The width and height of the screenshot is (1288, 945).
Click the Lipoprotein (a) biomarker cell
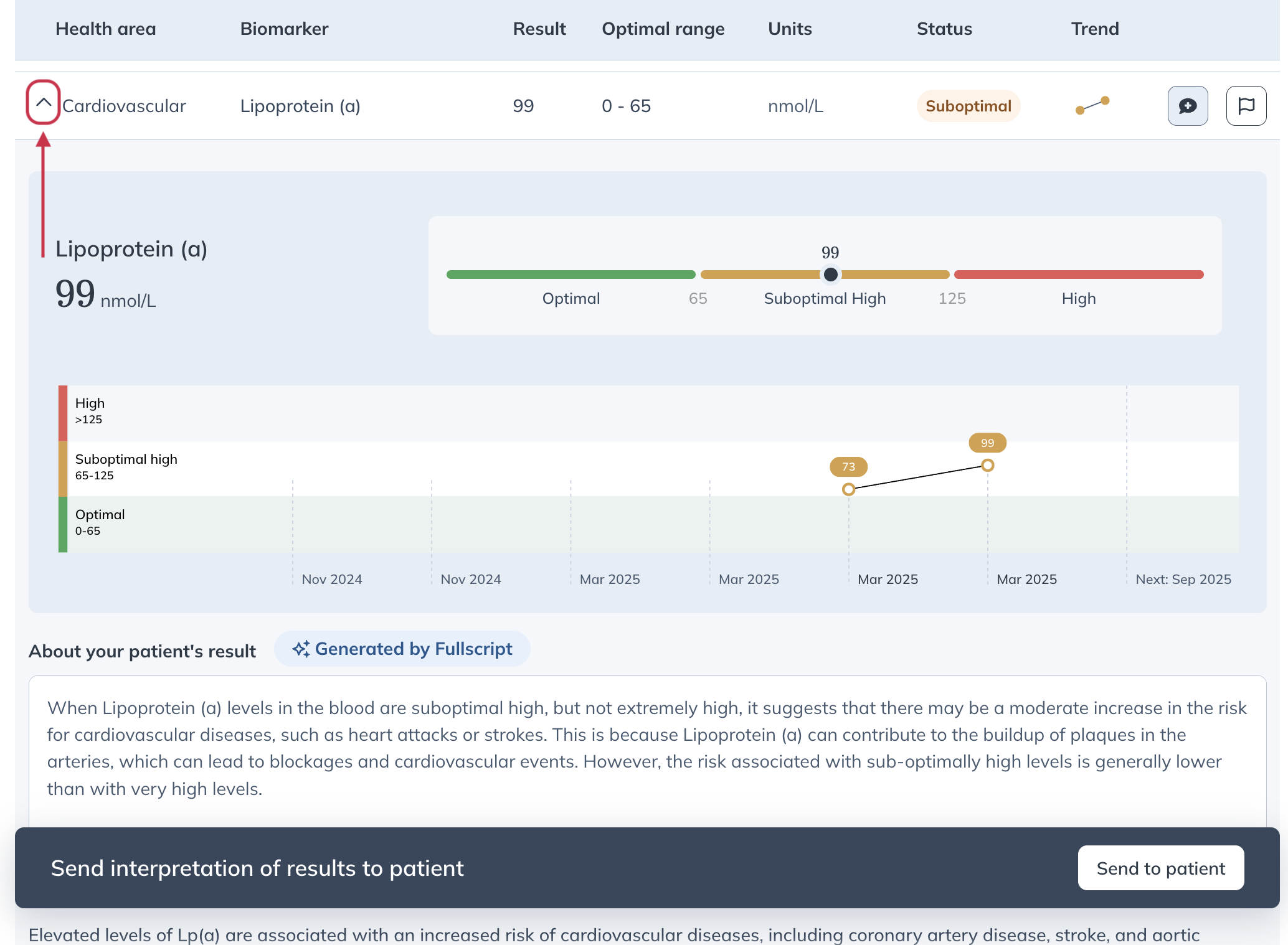300,106
